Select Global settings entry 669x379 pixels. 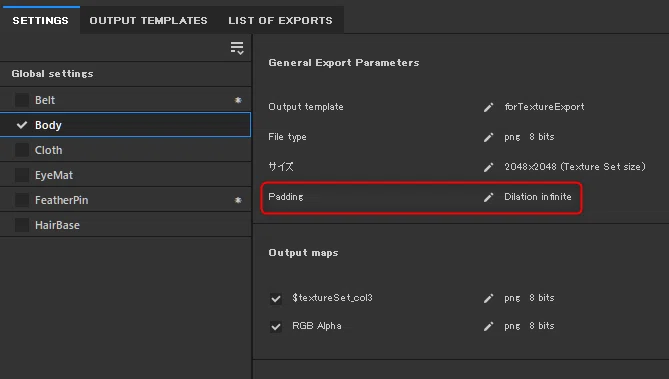(x=52, y=73)
